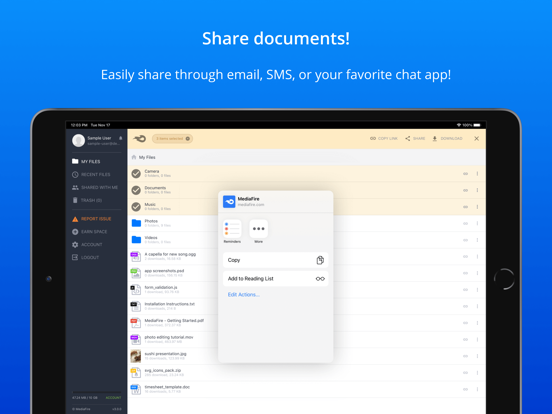The image size is (552, 414).
Task: Click the timesheet_template.doc file icon
Action: pyautogui.click(x=136, y=389)
